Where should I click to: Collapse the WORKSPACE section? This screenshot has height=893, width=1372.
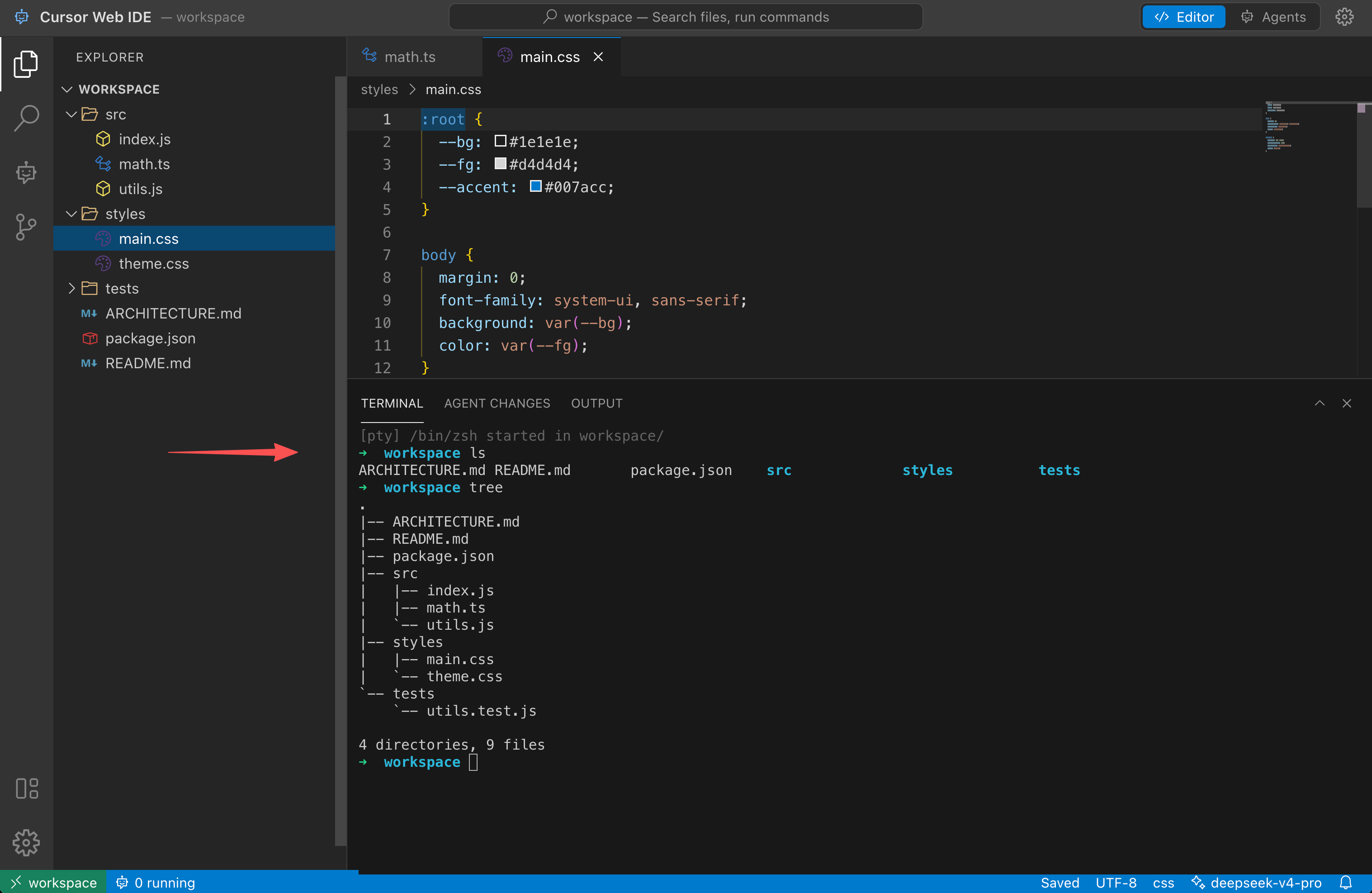(x=67, y=90)
